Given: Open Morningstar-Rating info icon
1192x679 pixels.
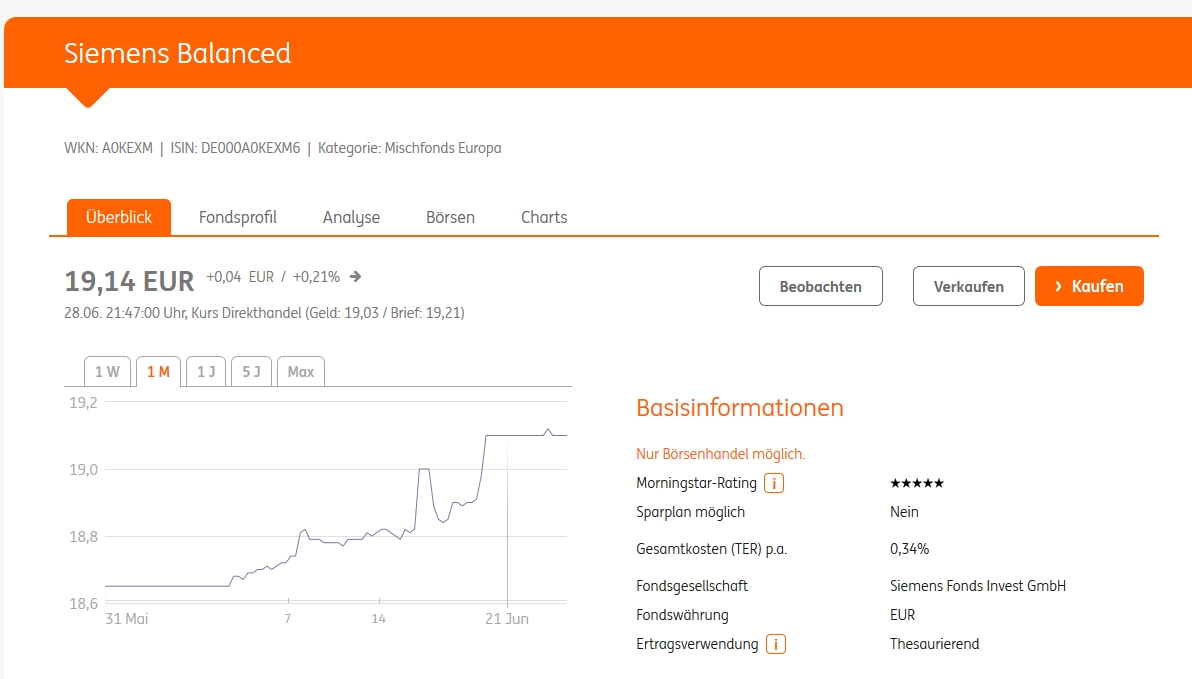Looking at the screenshot, I should pyautogui.click(x=773, y=484).
